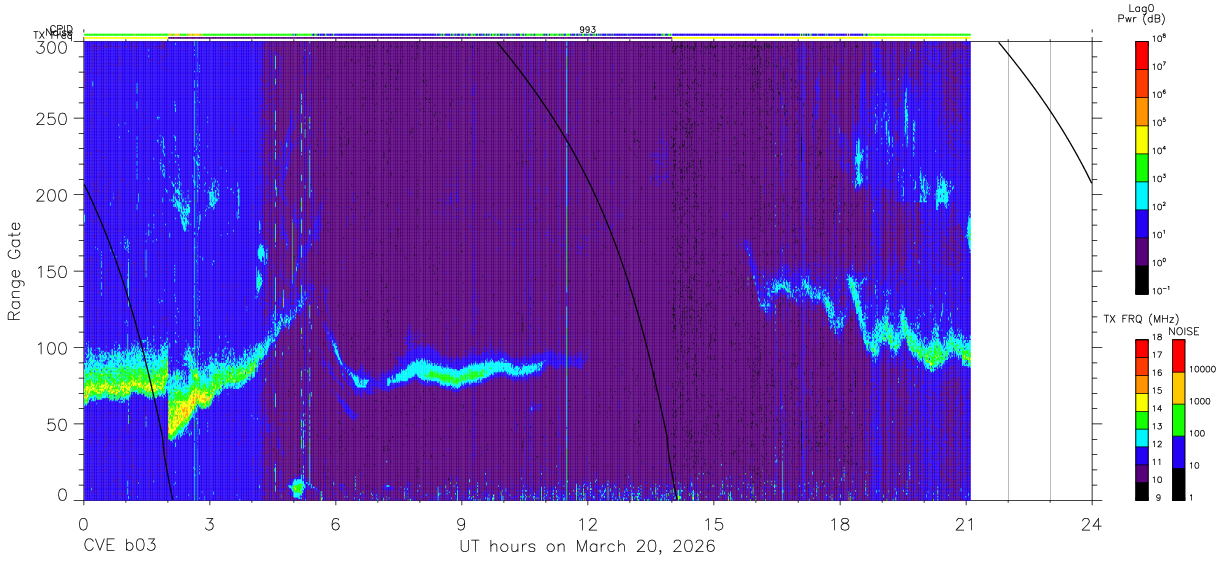Screen dimensions: 1228x567
Task: Select the cyan segment of TX FRQ colorbar
Action: [1142, 437]
